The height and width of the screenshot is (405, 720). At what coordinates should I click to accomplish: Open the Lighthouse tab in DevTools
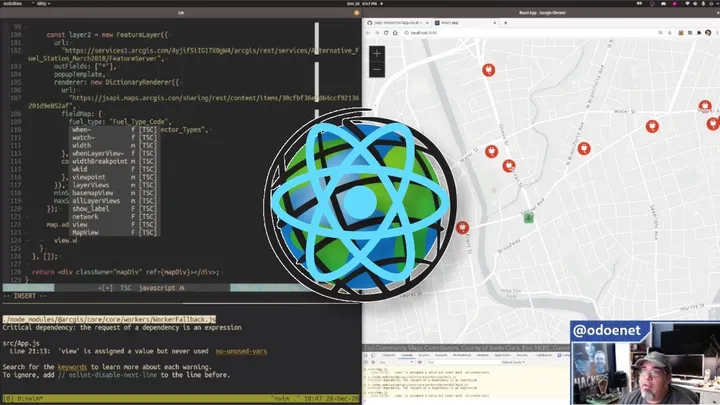[x=544, y=355]
